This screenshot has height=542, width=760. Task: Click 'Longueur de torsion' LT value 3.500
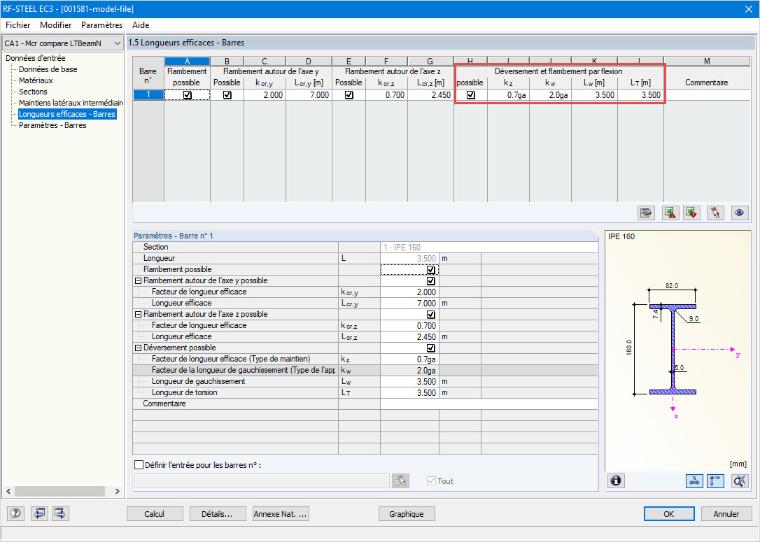[x=410, y=393]
